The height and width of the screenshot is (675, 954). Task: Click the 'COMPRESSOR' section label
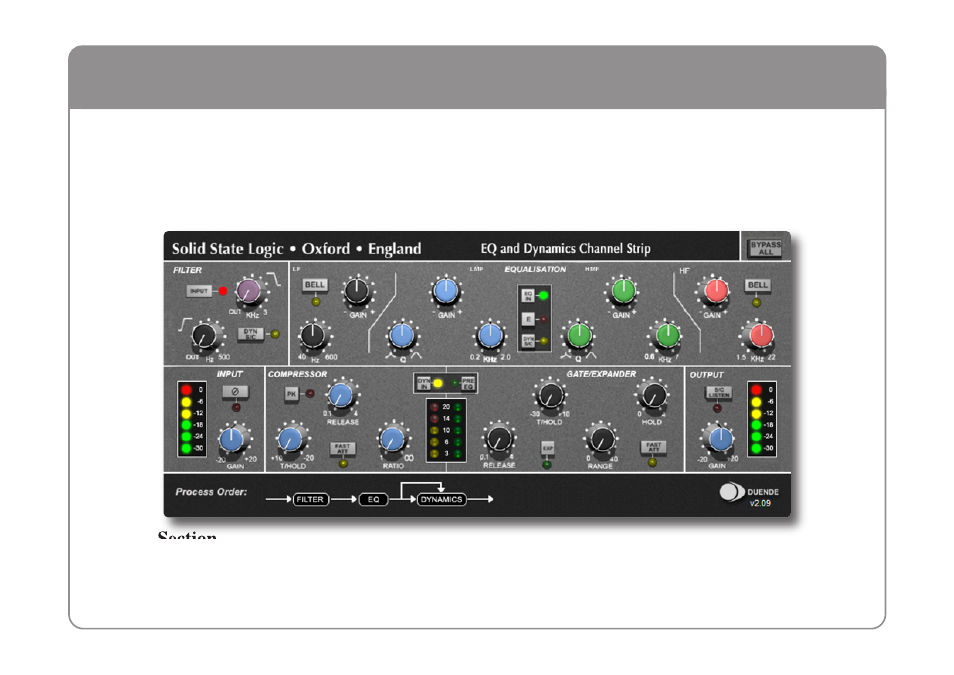pos(298,374)
